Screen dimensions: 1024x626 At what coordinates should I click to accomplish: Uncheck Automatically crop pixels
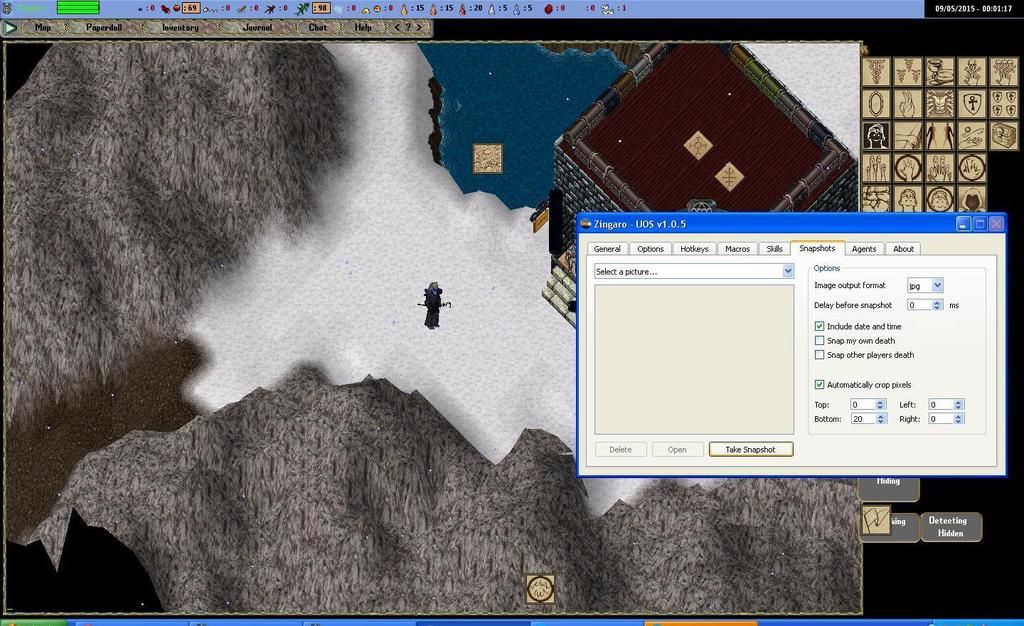point(820,385)
